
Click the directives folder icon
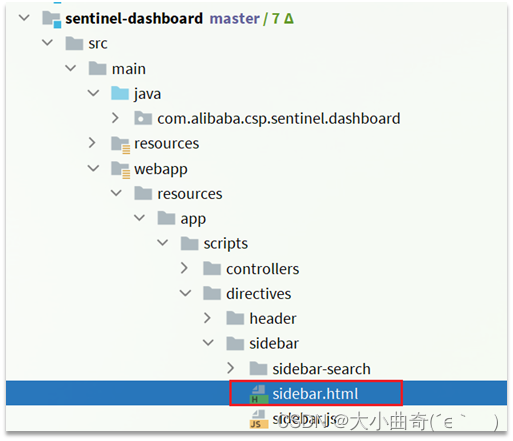[x=212, y=293]
